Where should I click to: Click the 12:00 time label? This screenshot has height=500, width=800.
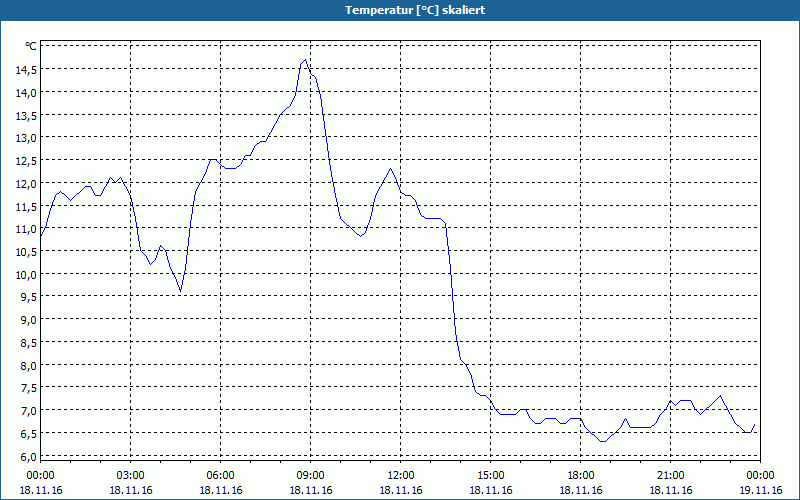coord(401,476)
